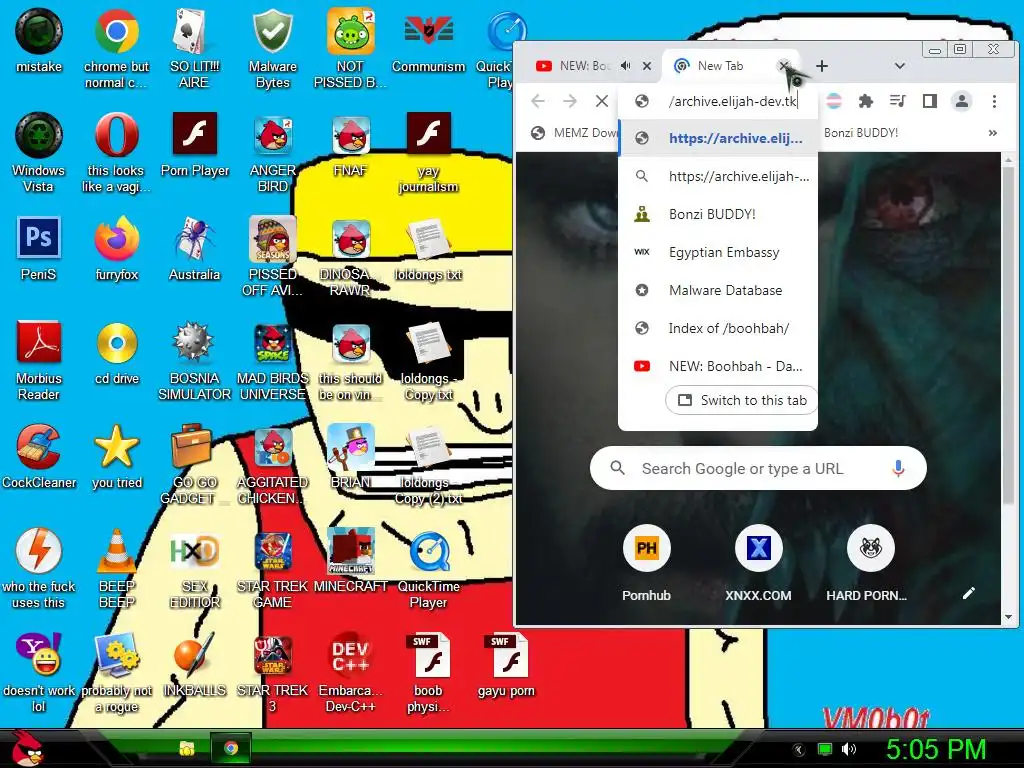Select the 'Australia' spider solitaire icon
This screenshot has height=768, width=1024.
(194, 248)
